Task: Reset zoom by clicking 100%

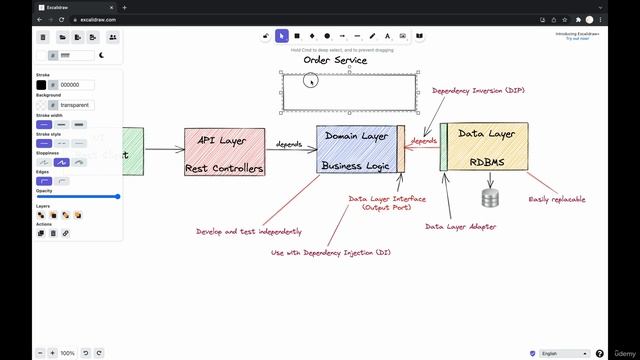Action: pos(67,353)
